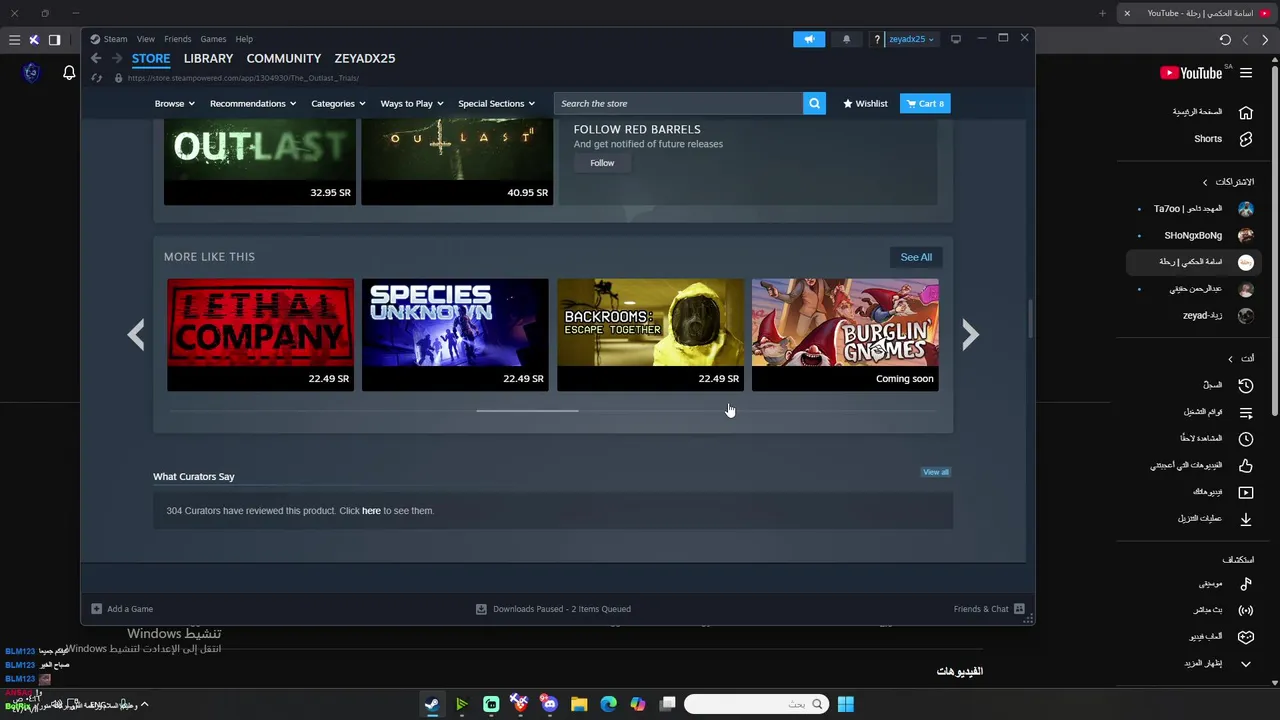Click the More Like This carousel scrollbar handle
Screen dimensions: 1280x720
click(x=527, y=410)
